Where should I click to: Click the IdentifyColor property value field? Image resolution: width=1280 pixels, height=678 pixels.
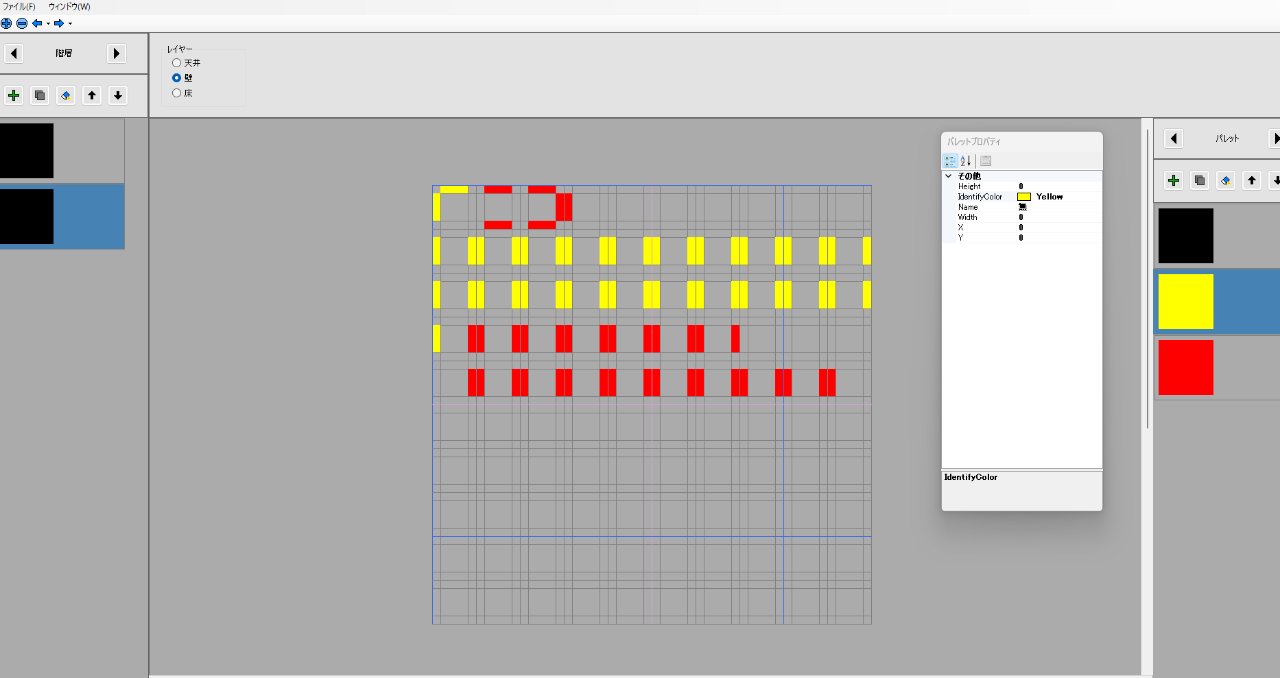tap(1057, 197)
